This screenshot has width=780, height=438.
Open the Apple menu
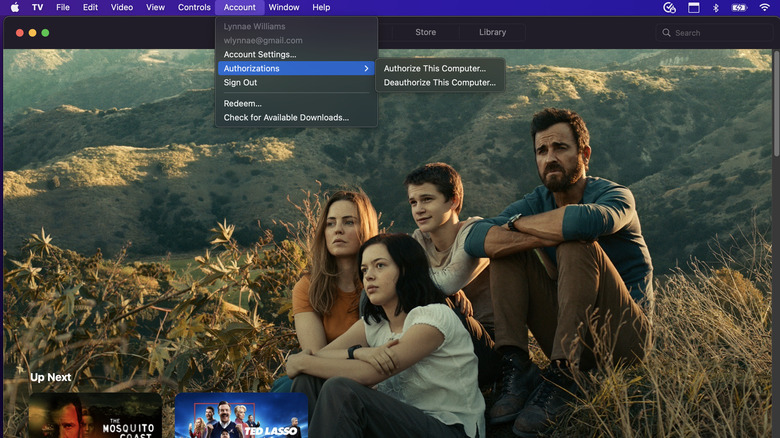[x=15, y=7]
